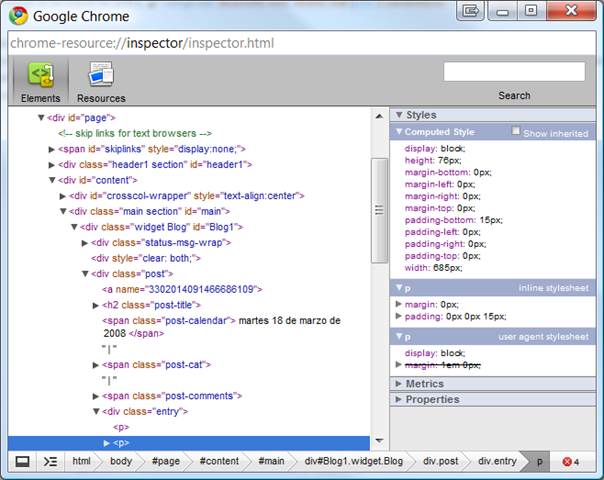604x480 pixels.
Task: Collapse the widget Blog div node
Action: pos(74,227)
